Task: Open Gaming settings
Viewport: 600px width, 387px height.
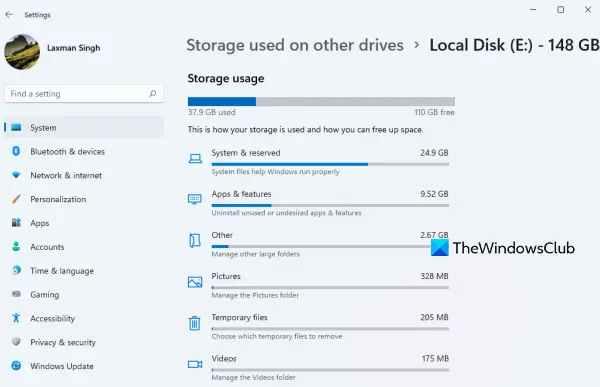Action: click(84, 294)
